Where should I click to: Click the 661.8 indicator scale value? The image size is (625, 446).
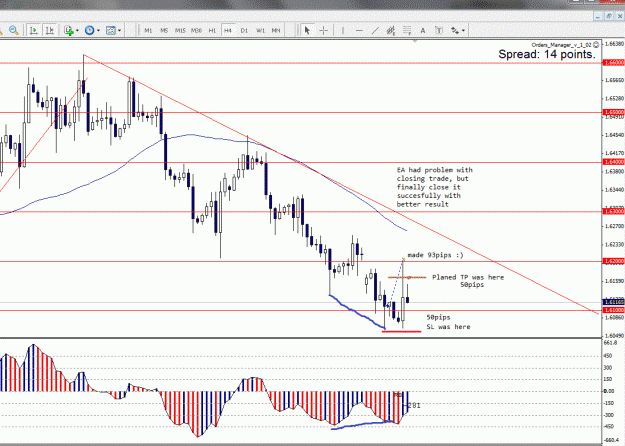610,343
